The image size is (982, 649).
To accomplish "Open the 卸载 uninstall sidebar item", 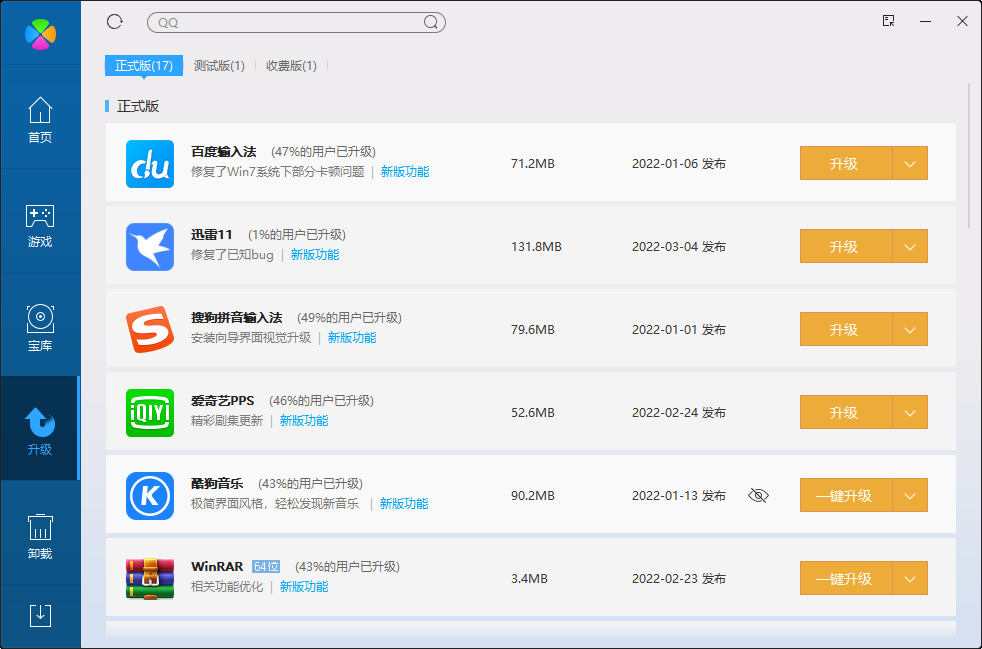I will [x=40, y=536].
